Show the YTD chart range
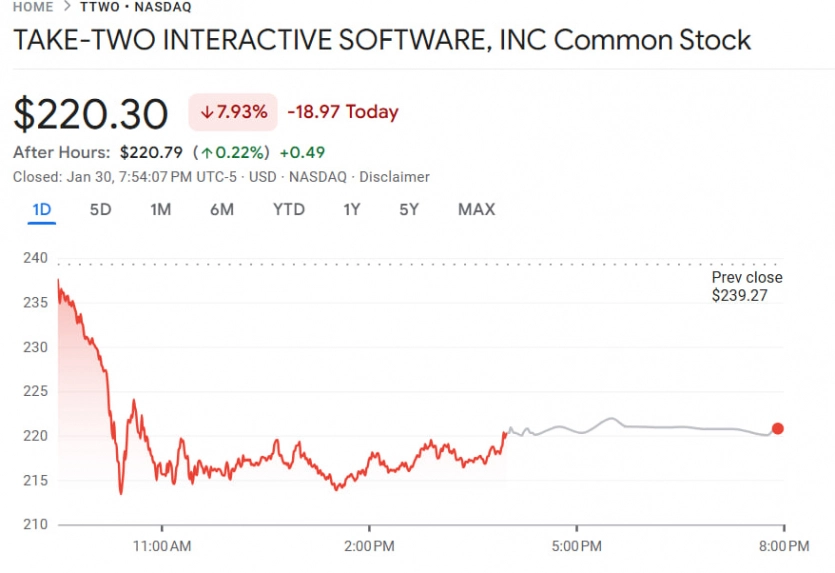Image resolution: width=835 pixels, height=573 pixels. tap(289, 210)
